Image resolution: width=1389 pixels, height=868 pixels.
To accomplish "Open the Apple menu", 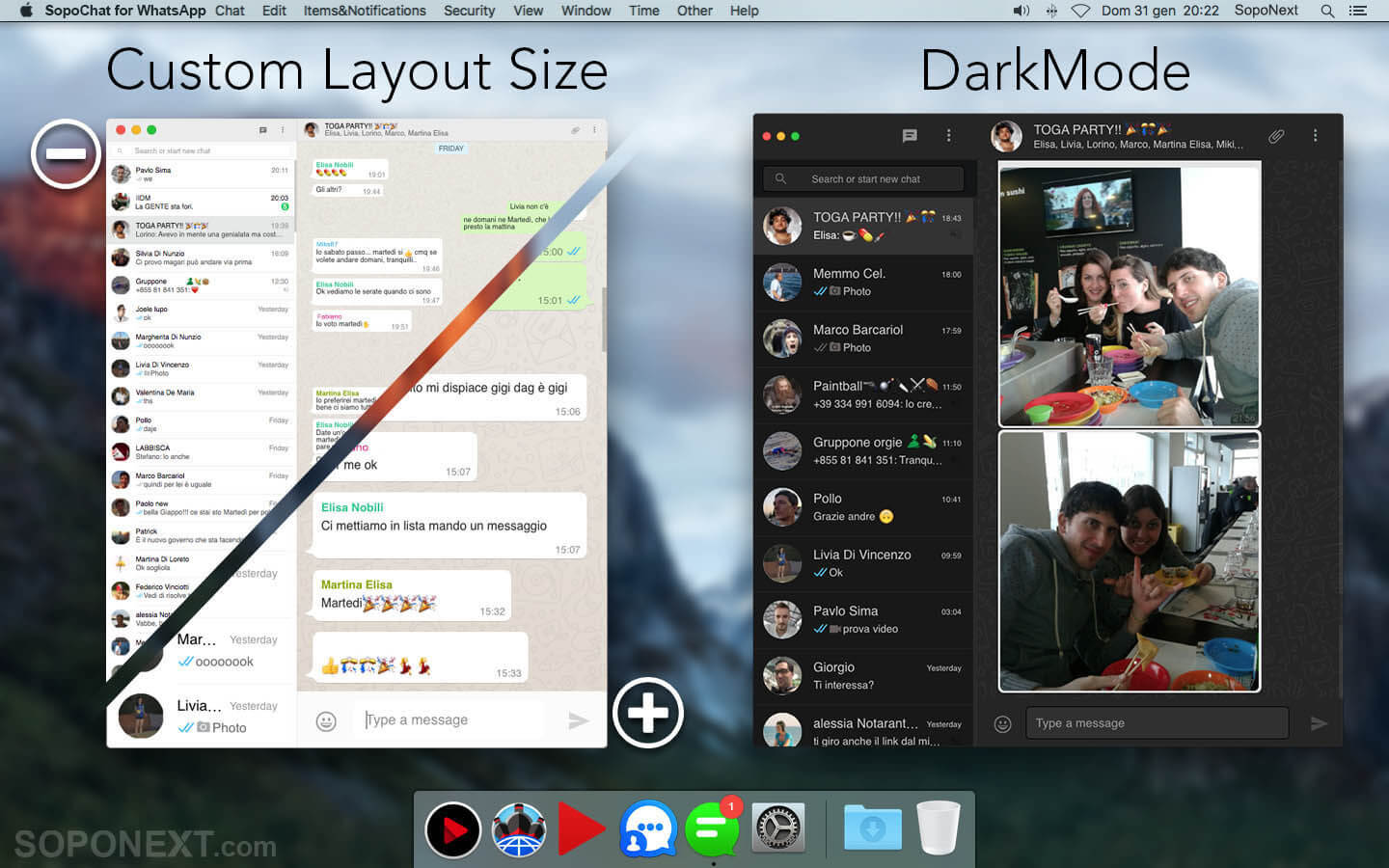I will [26, 11].
